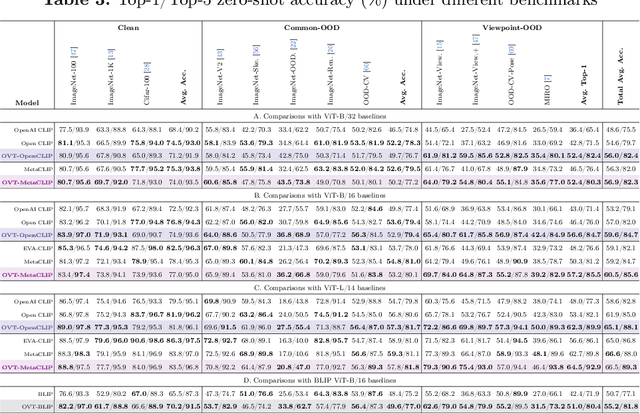This screenshot has height=414, width=640.
Task: Click section B ViT-B/16 baselines heading
Action: [x=322, y=193]
